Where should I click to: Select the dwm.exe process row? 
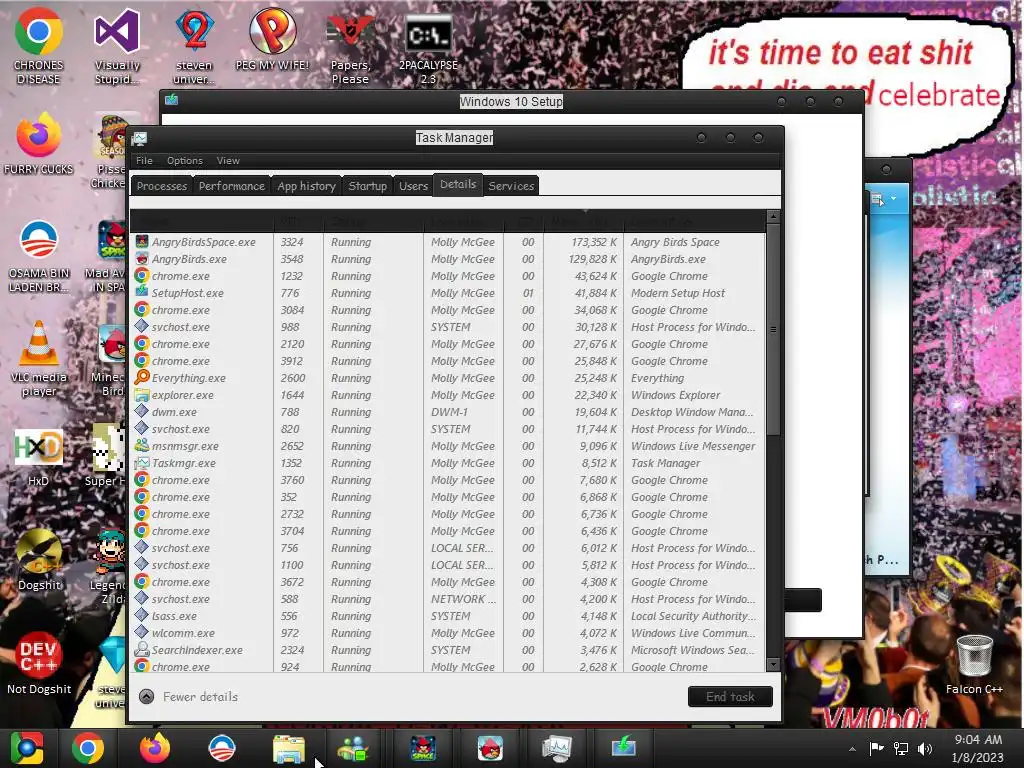click(x=448, y=412)
